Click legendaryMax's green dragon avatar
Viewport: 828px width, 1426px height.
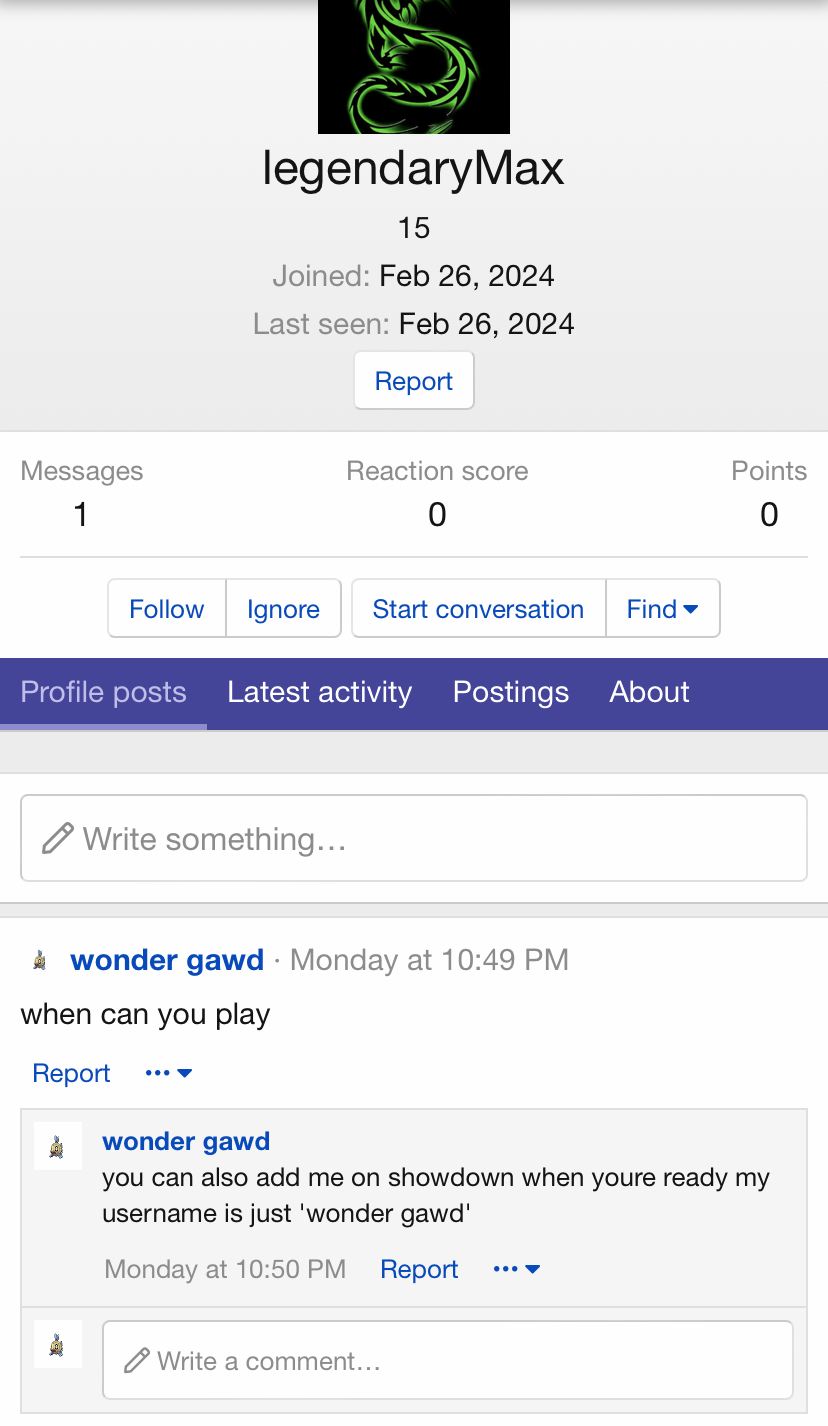coord(413,66)
